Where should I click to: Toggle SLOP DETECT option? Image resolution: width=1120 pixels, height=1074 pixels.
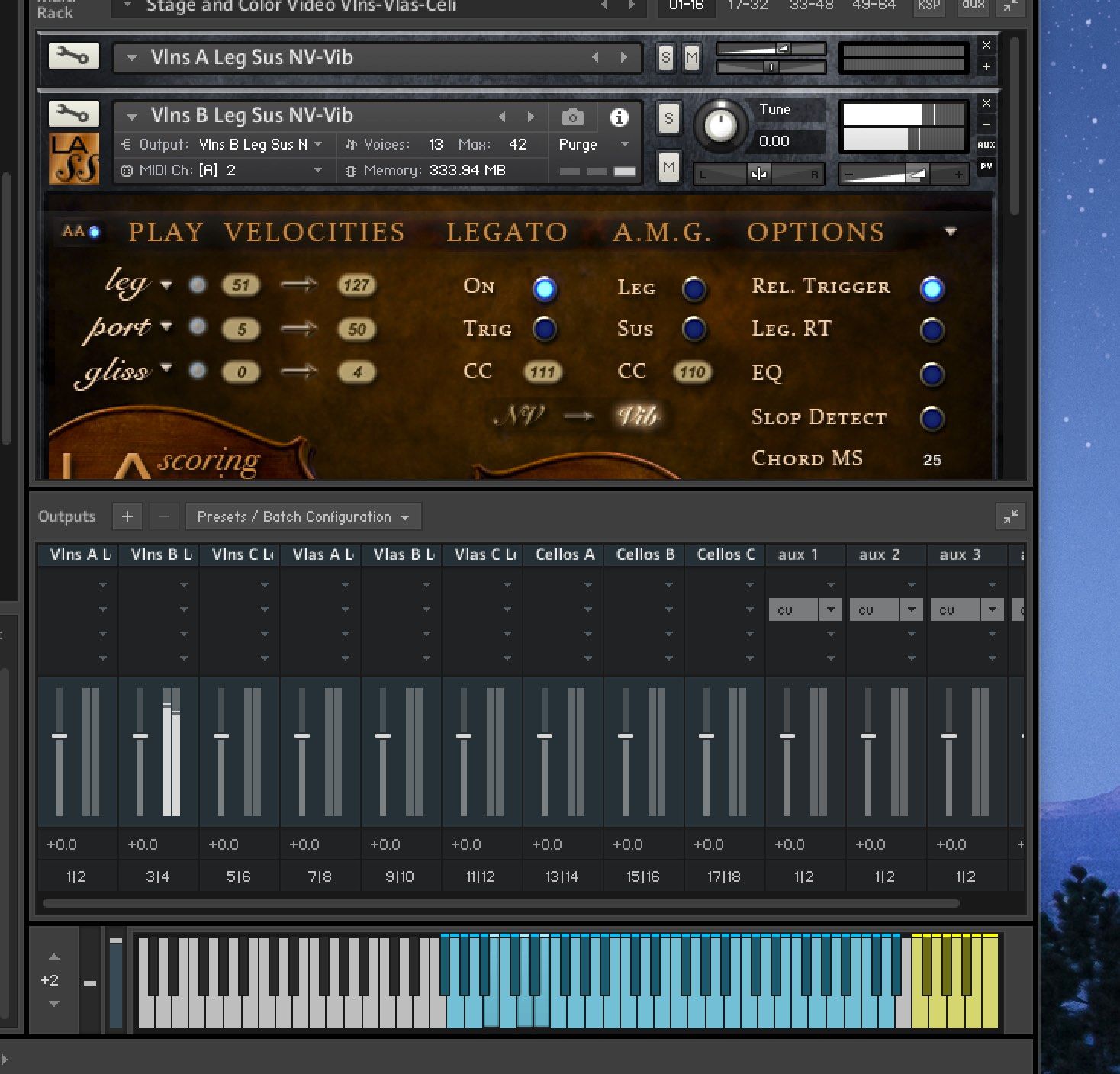(x=932, y=418)
